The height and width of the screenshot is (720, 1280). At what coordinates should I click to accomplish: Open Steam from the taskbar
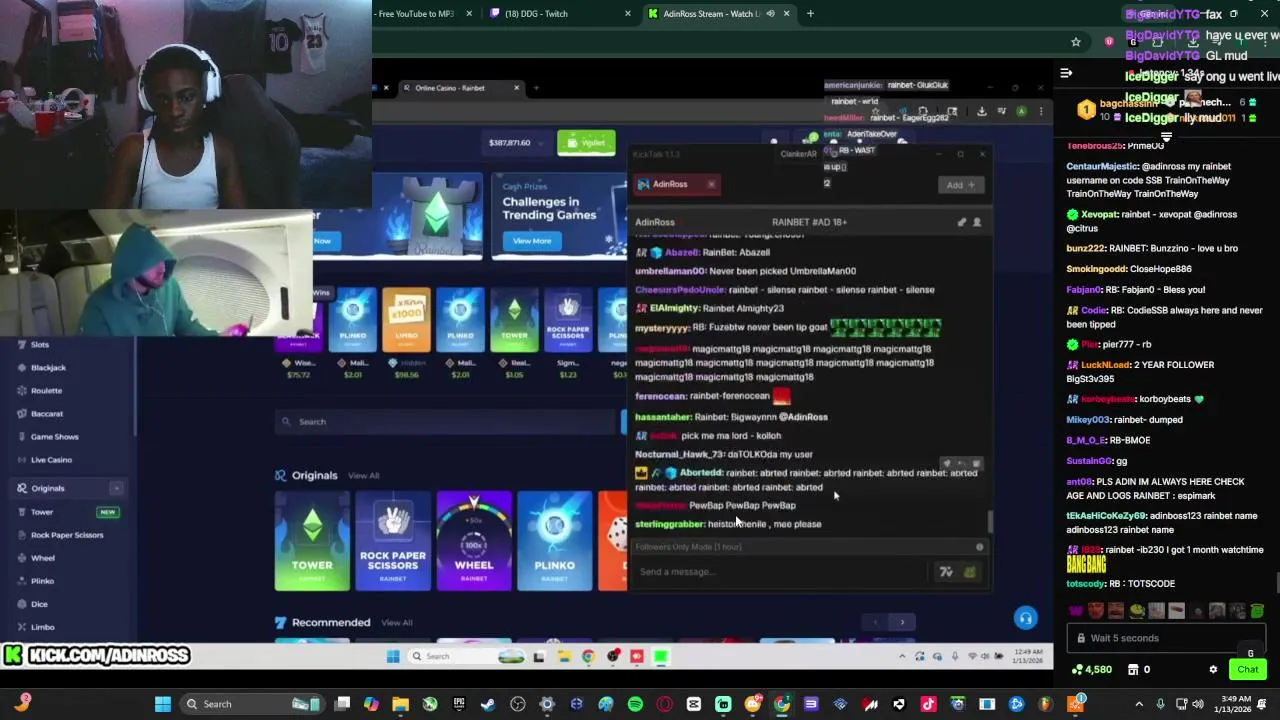(488, 704)
